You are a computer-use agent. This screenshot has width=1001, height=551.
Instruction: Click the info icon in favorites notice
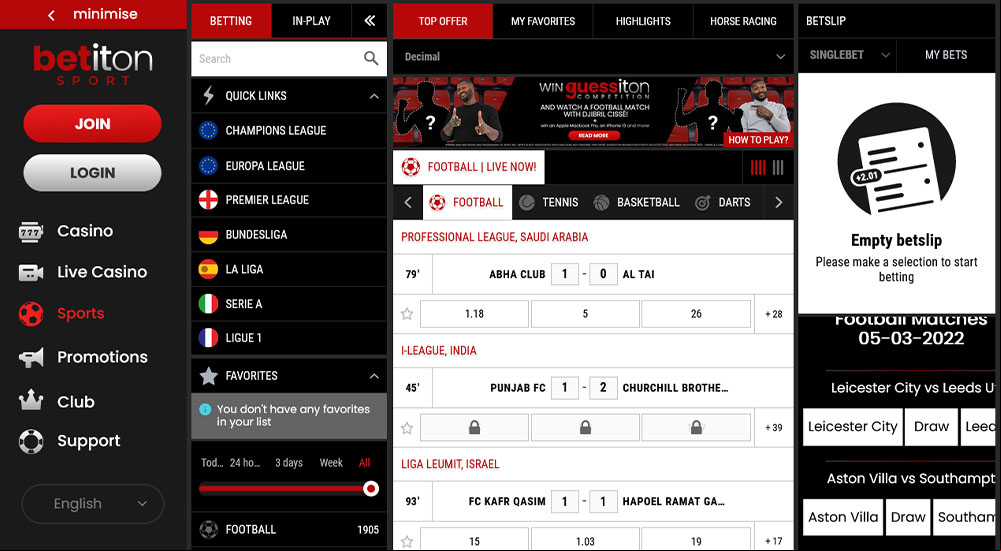205,409
